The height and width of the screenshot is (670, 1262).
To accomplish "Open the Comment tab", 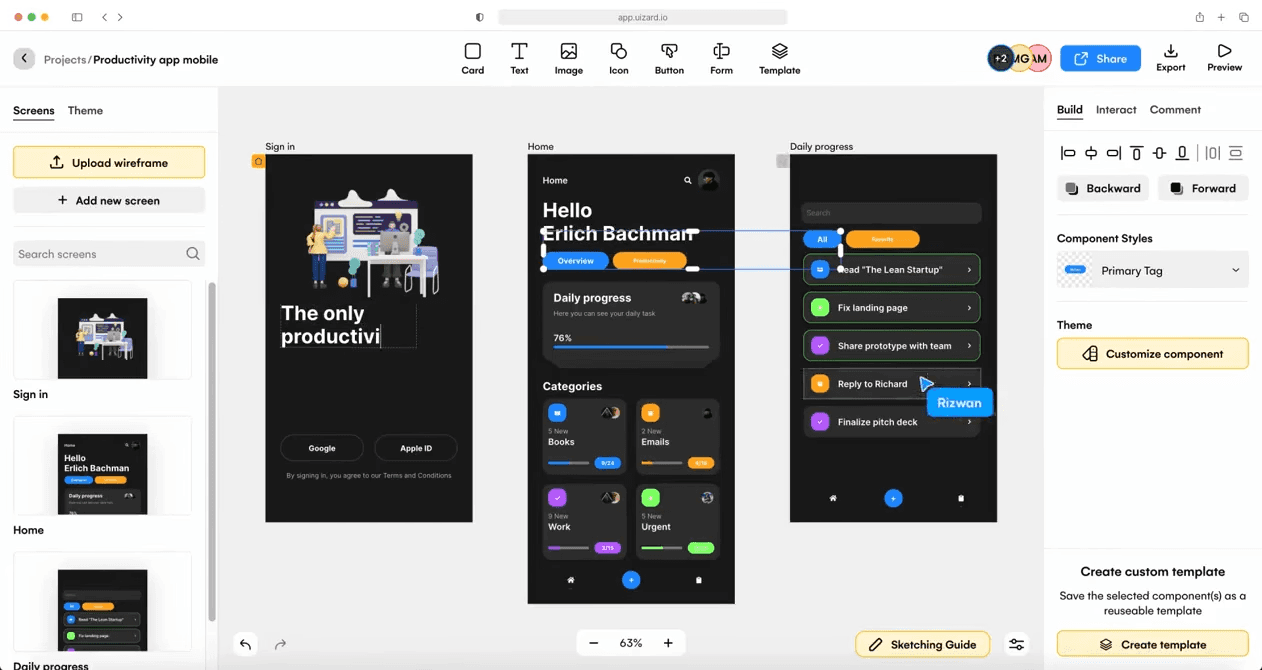I will click(1175, 109).
